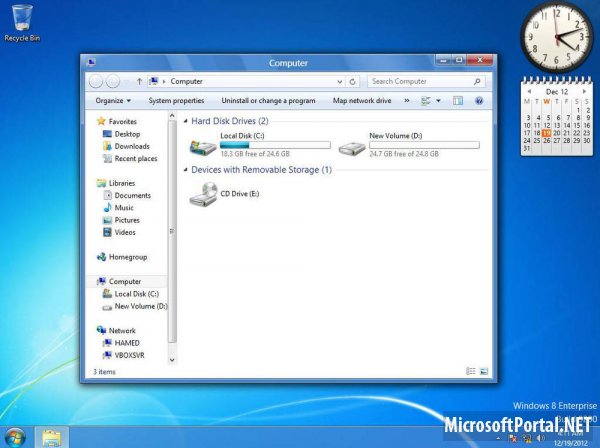Click Computer in the address bar

[x=186, y=81]
